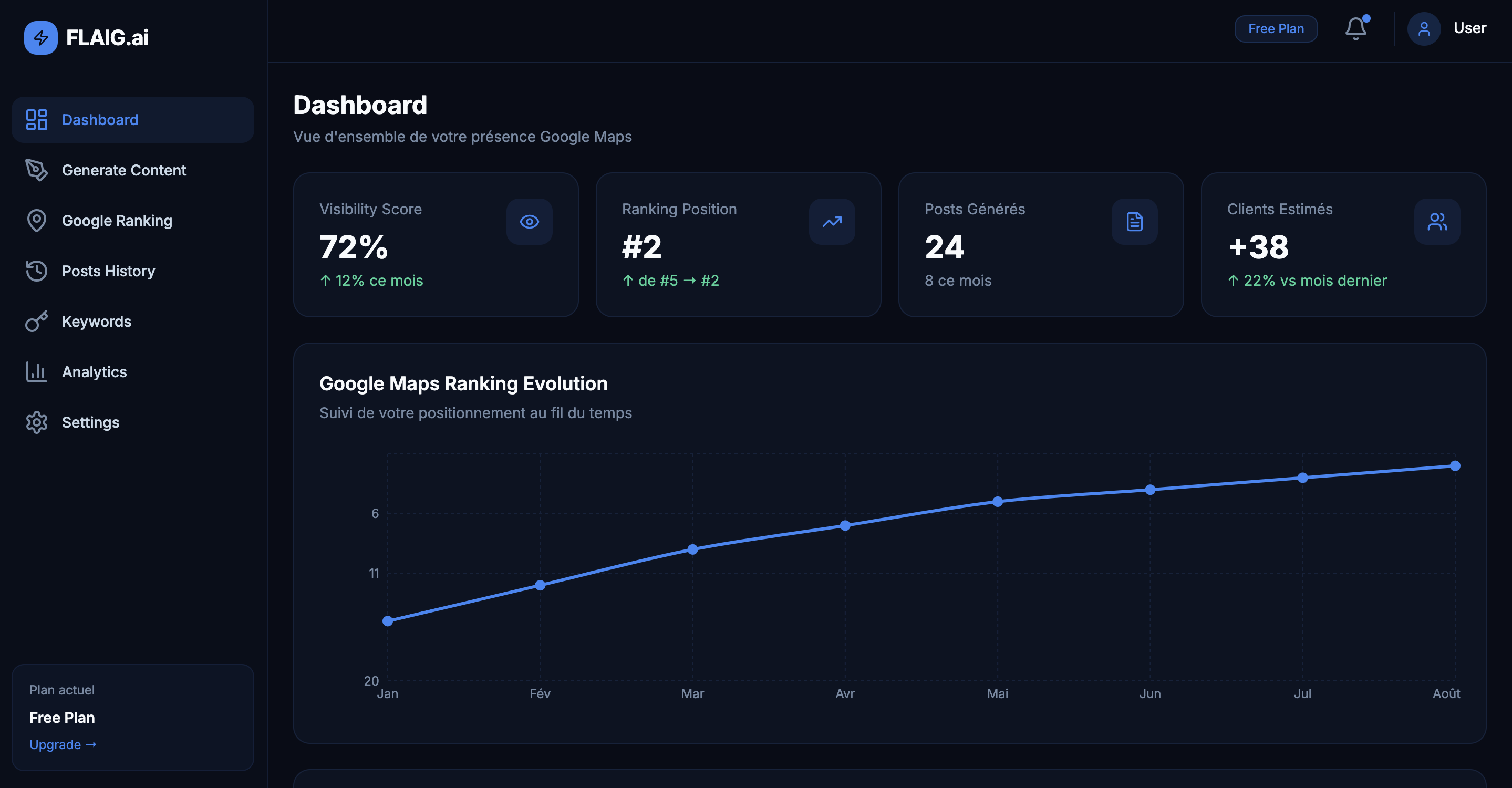Image resolution: width=1512 pixels, height=788 pixels.
Task: Open the Analytics section
Action: click(132, 372)
